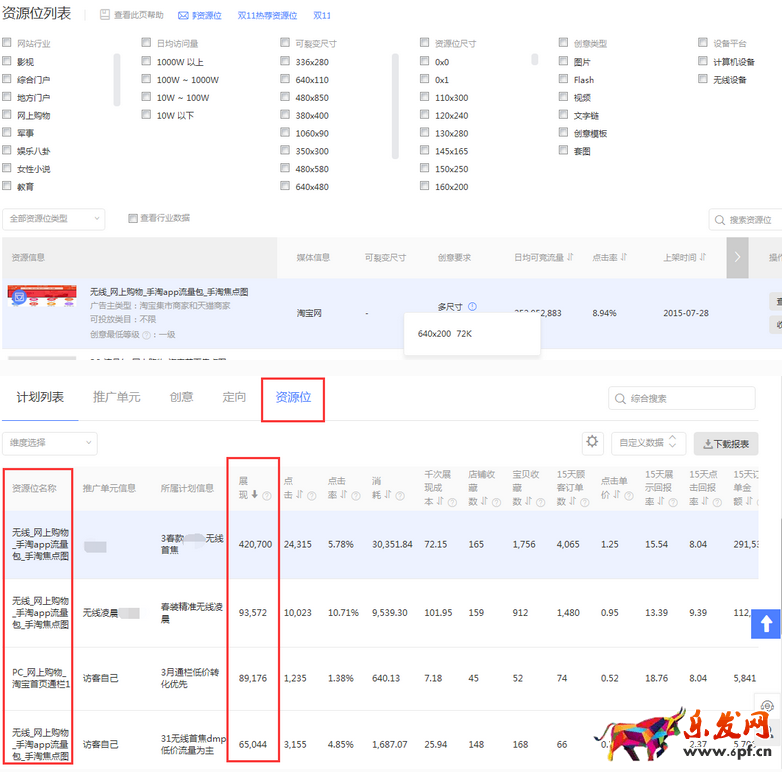782x772 pixels.
Task: Sort resource list by 日均可竞流量
Action: pos(570,257)
